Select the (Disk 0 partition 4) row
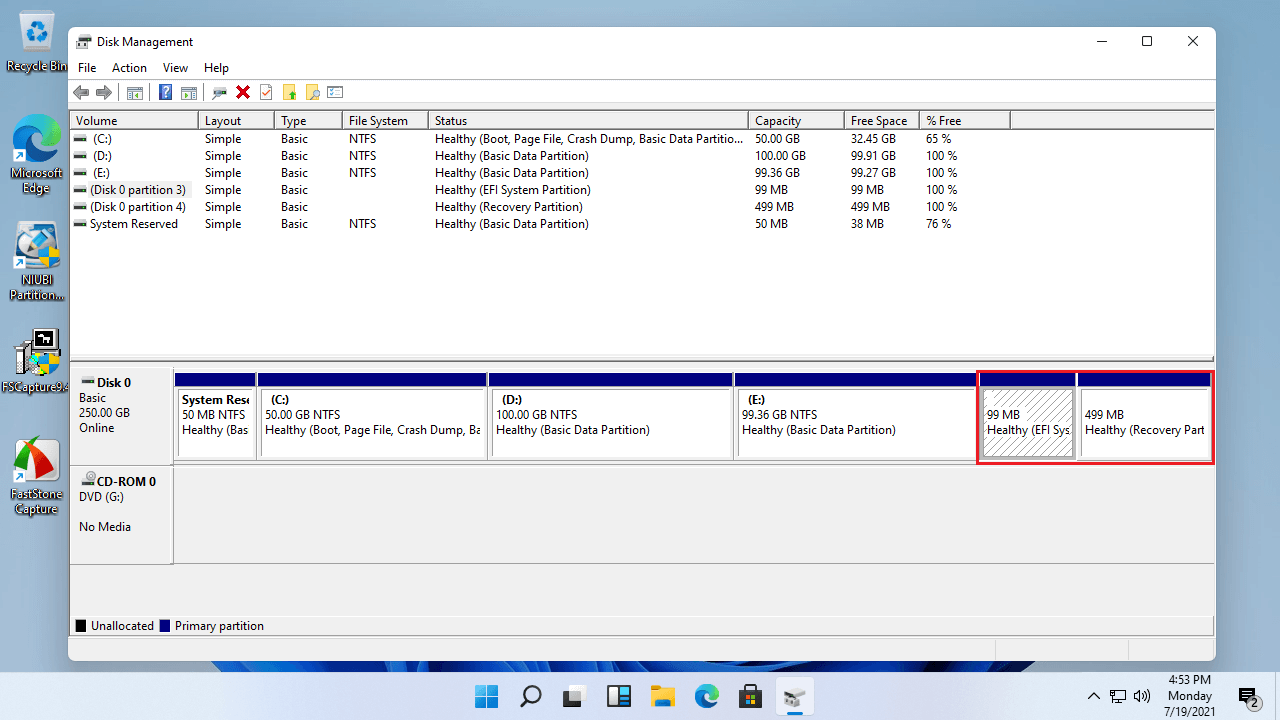The height and width of the screenshot is (720, 1280). click(x=137, y=207)
